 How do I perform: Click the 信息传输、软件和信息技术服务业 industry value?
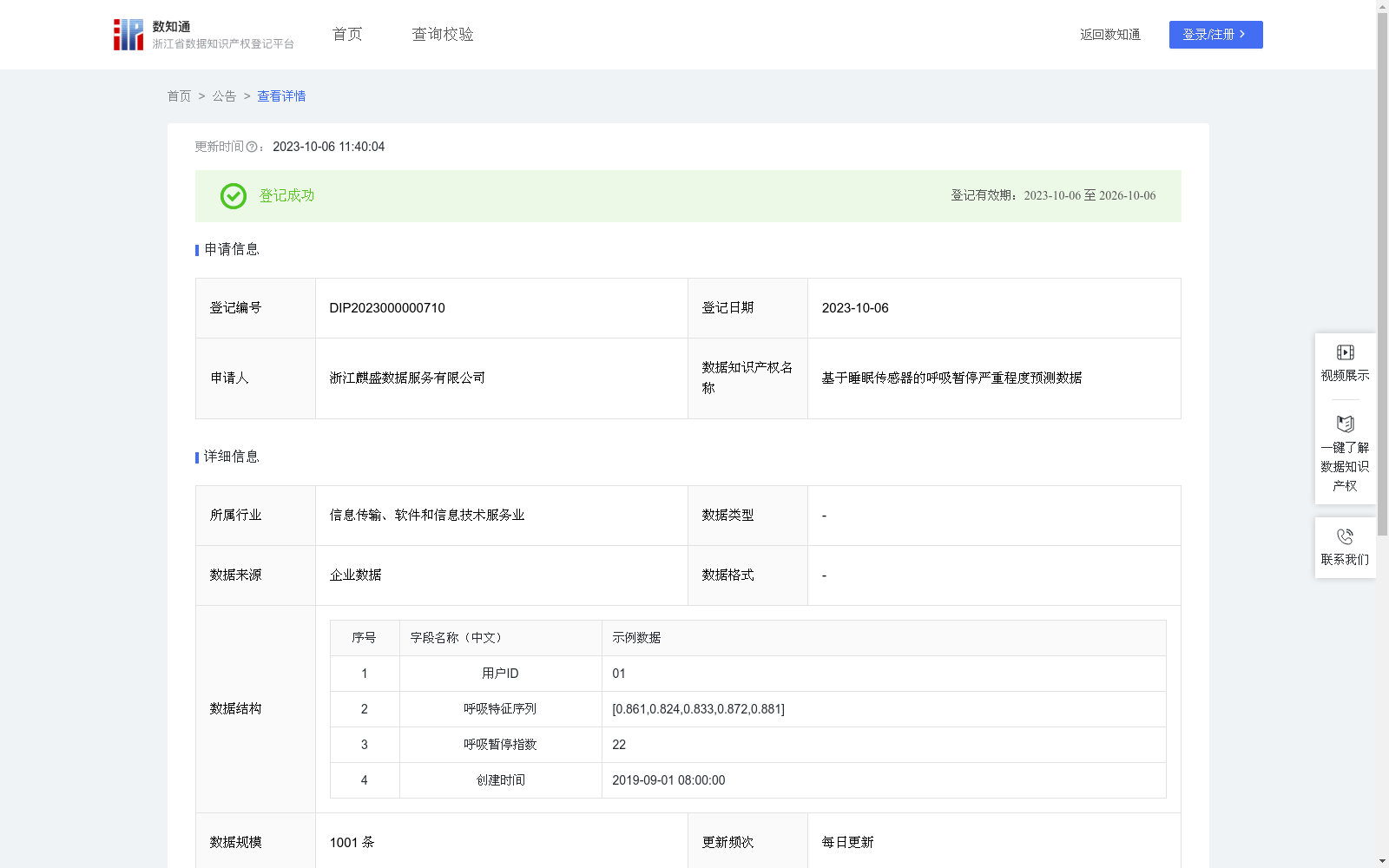427,516
